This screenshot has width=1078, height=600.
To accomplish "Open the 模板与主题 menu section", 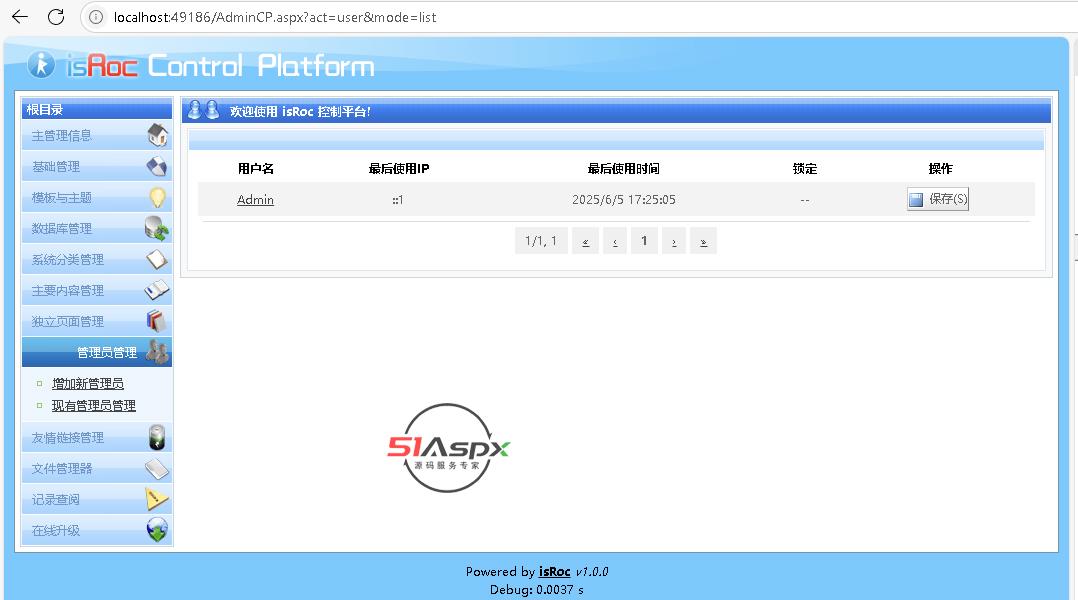I will (97, 197).
